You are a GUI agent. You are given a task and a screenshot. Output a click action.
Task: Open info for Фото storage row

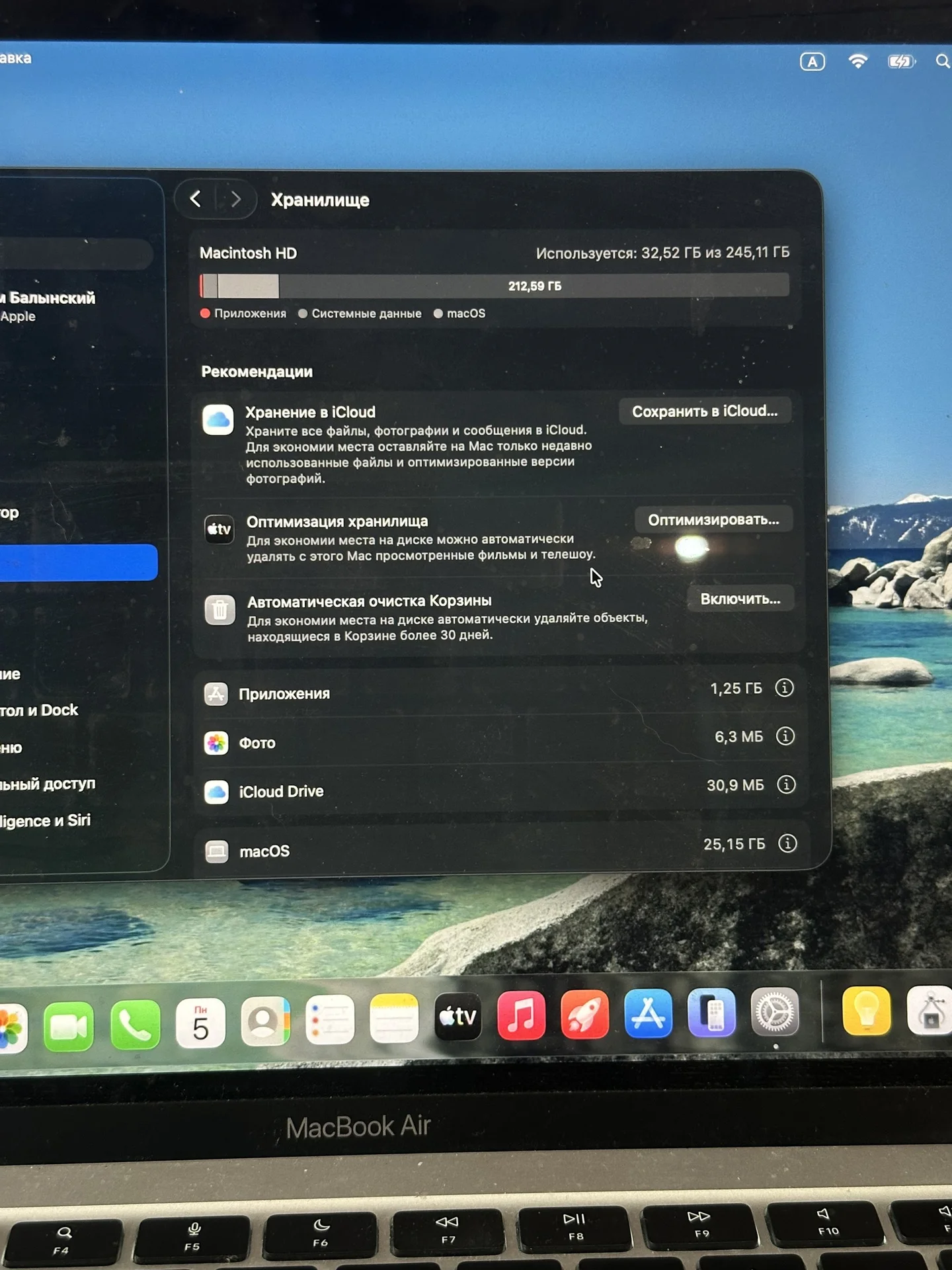pos(785,736)
